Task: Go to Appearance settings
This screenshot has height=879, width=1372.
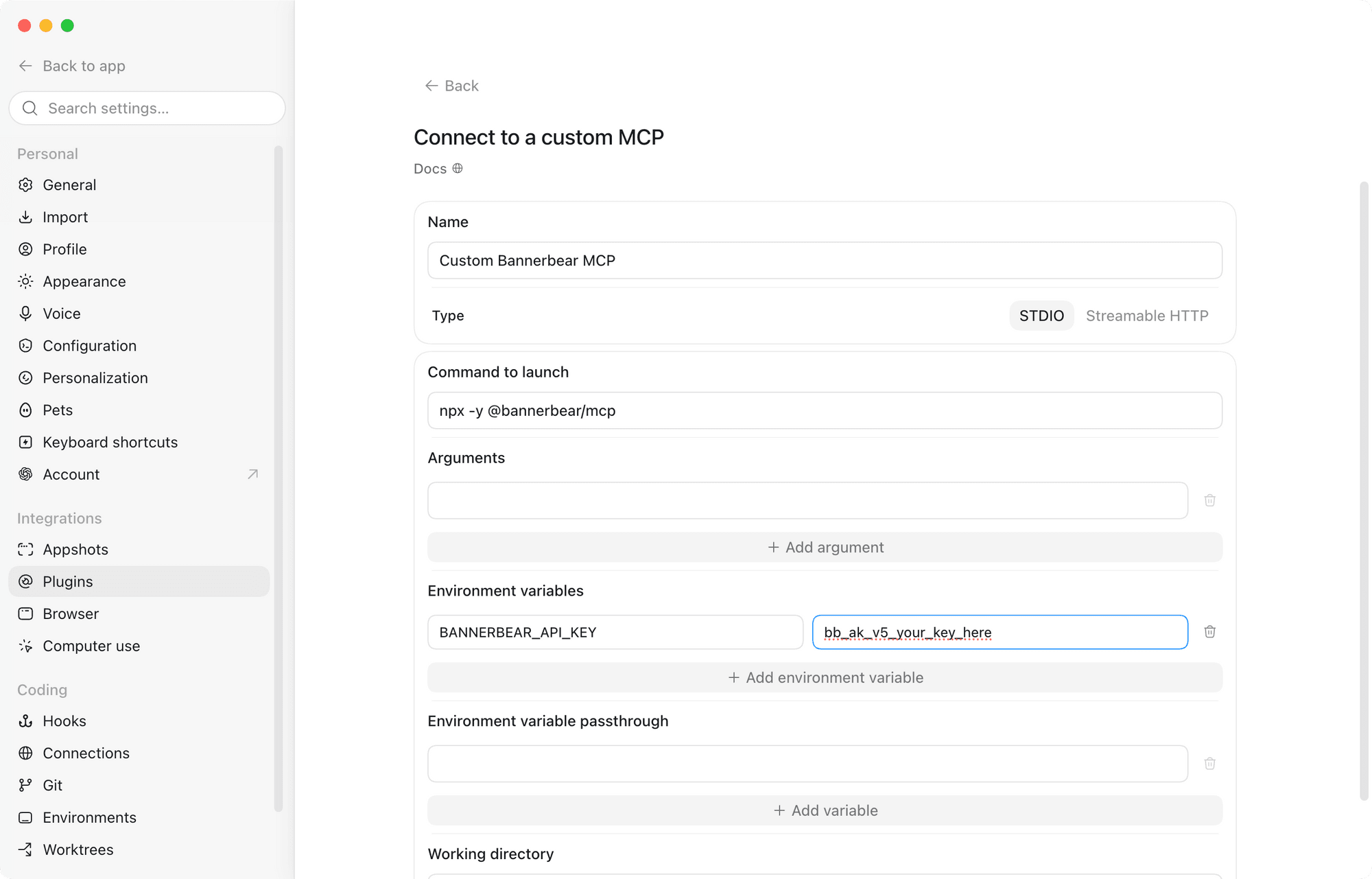Action: pos(139,281)
